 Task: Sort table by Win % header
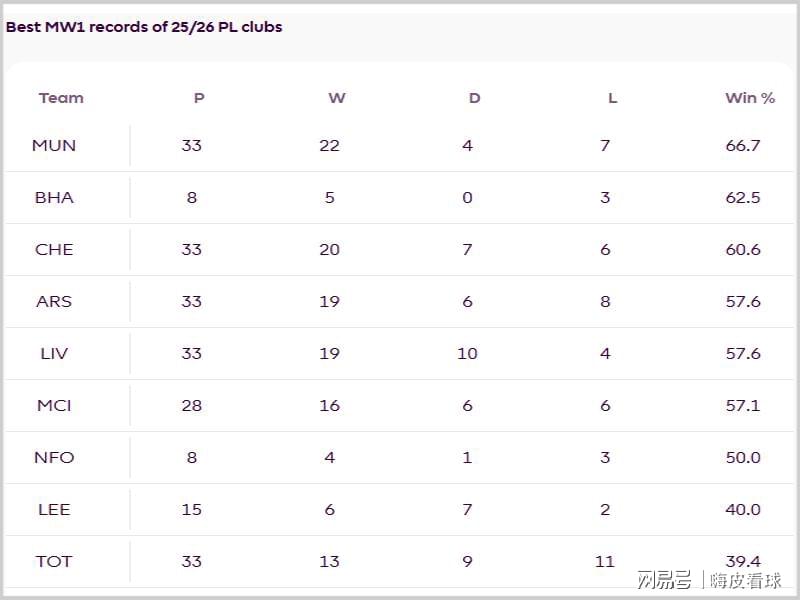750,98
